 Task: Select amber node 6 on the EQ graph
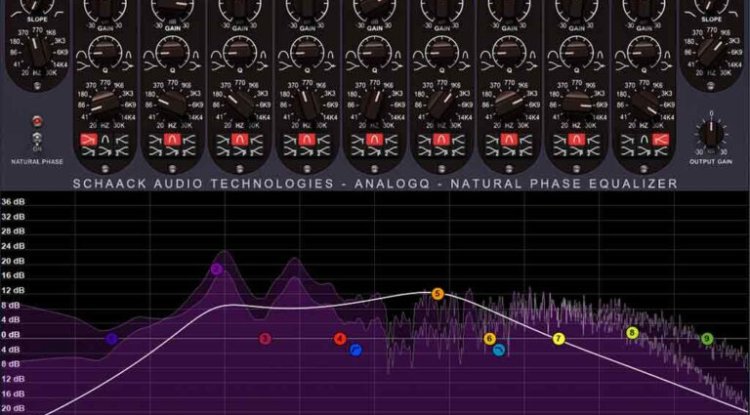[489, 339]
